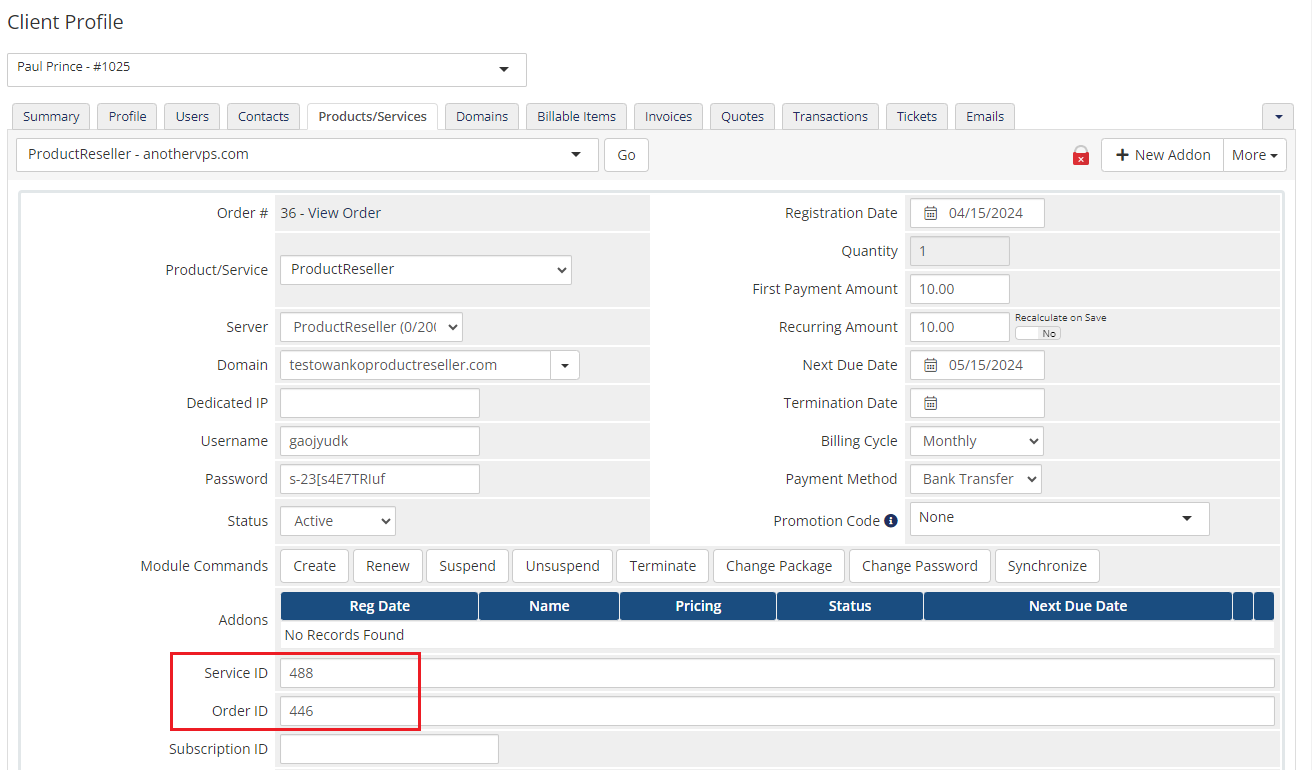The height and width of the screenshot is (770, 1312).
Task: Click the Go button
Action: click(x=626, y=155)
